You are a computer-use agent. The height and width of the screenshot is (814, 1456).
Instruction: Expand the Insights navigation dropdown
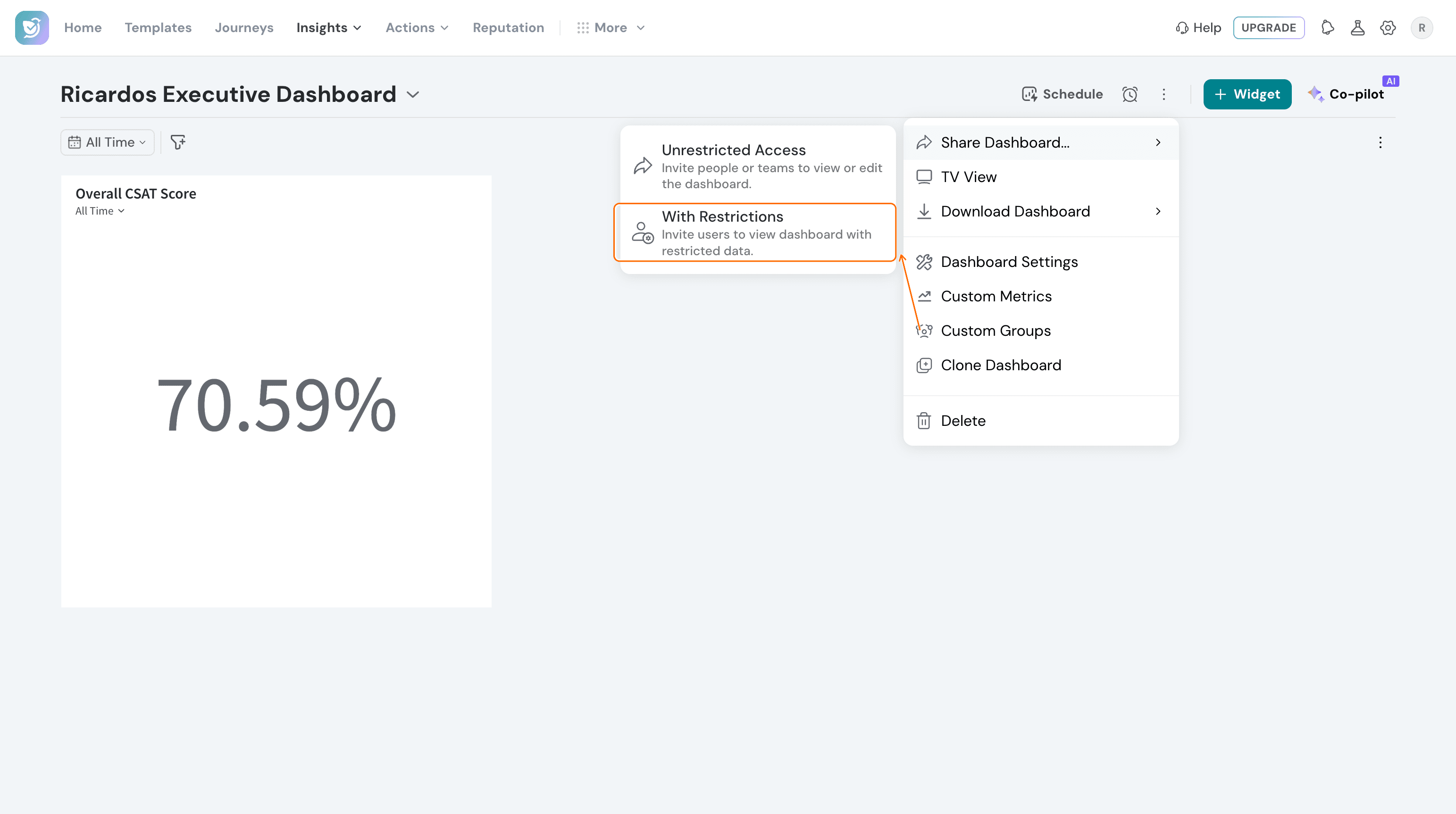(328, 28)
